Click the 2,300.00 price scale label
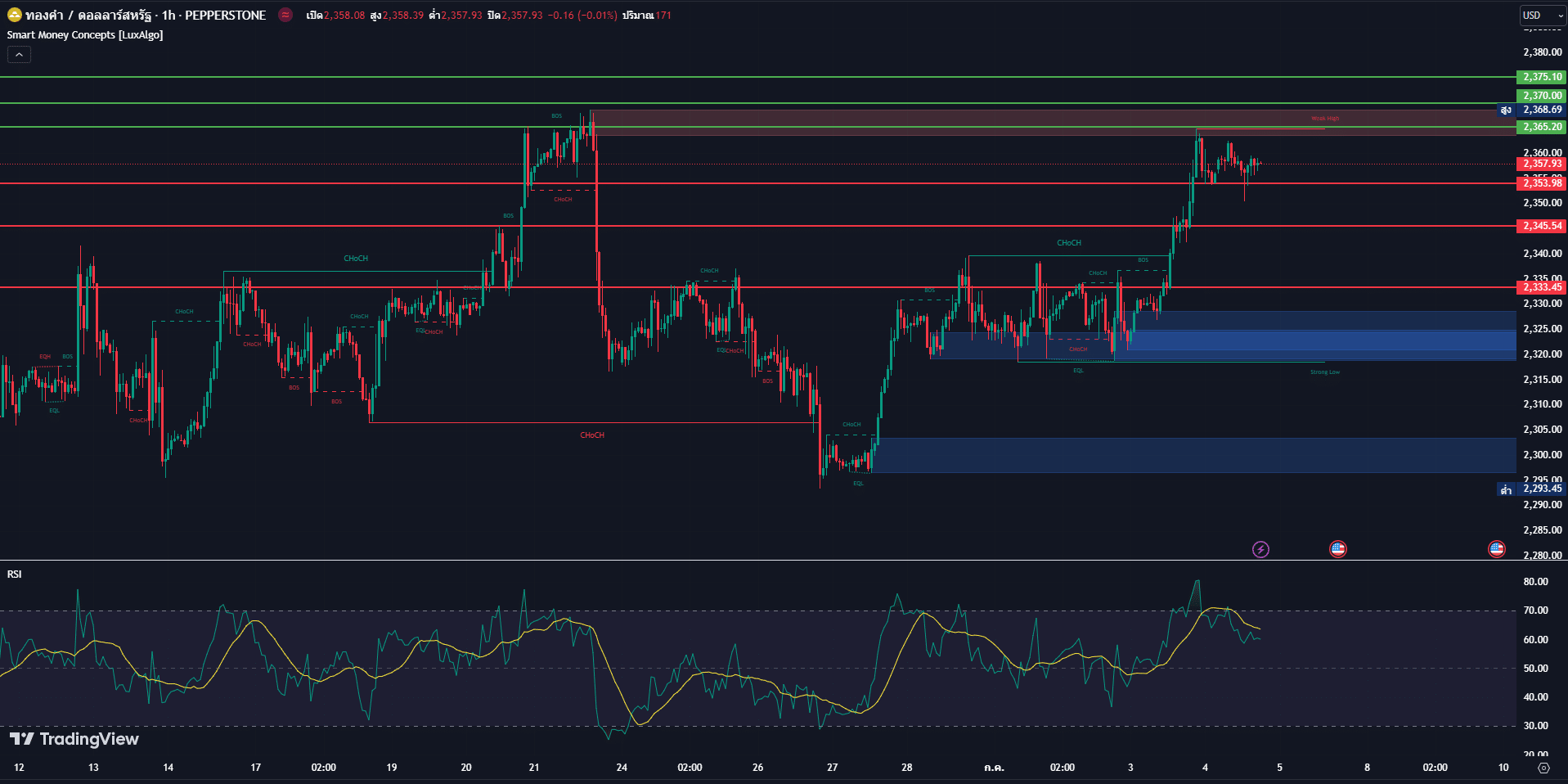The height and width of the screenshot is (784, 1568). pos(1543,455)
